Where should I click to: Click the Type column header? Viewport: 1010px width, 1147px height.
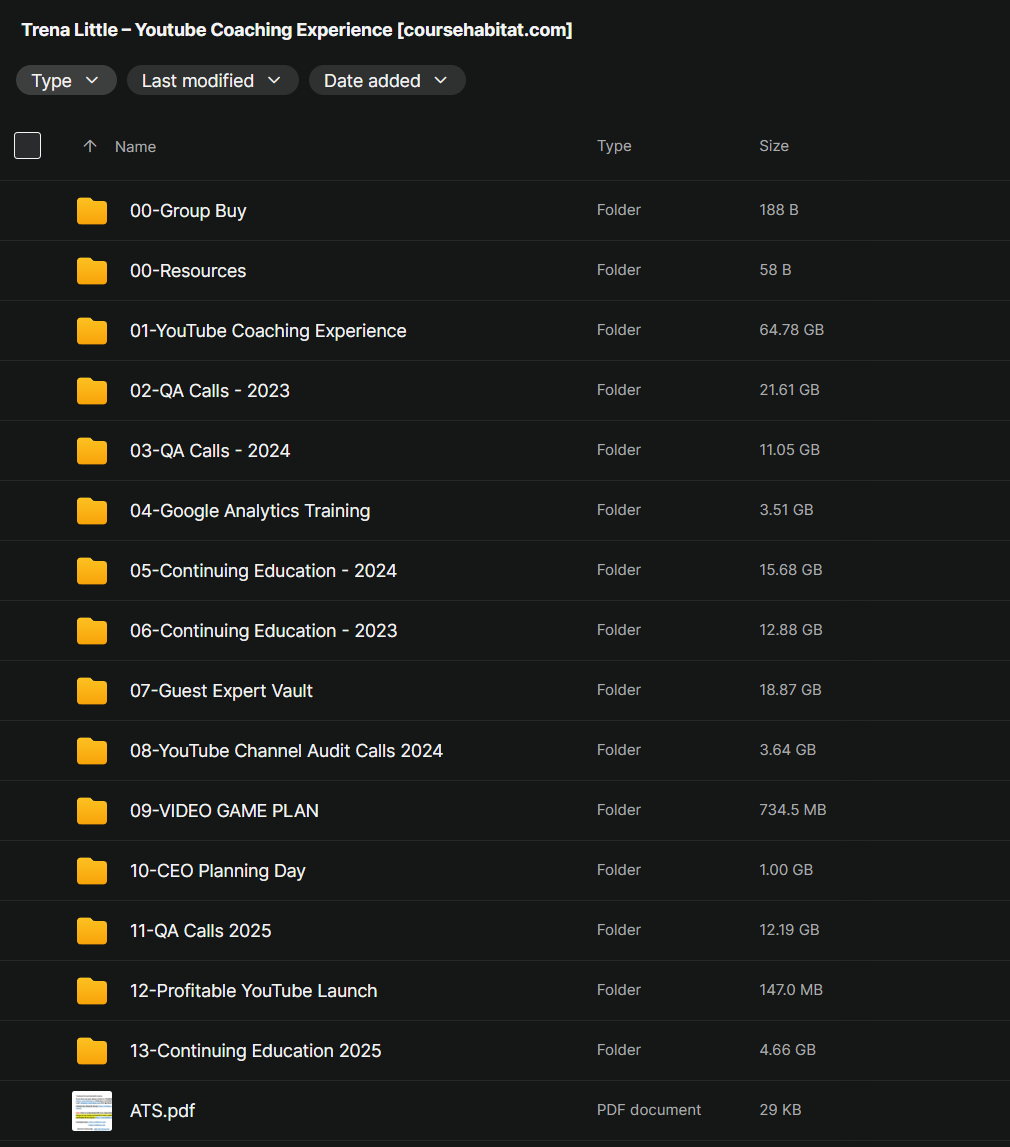[x=614, y=146]
